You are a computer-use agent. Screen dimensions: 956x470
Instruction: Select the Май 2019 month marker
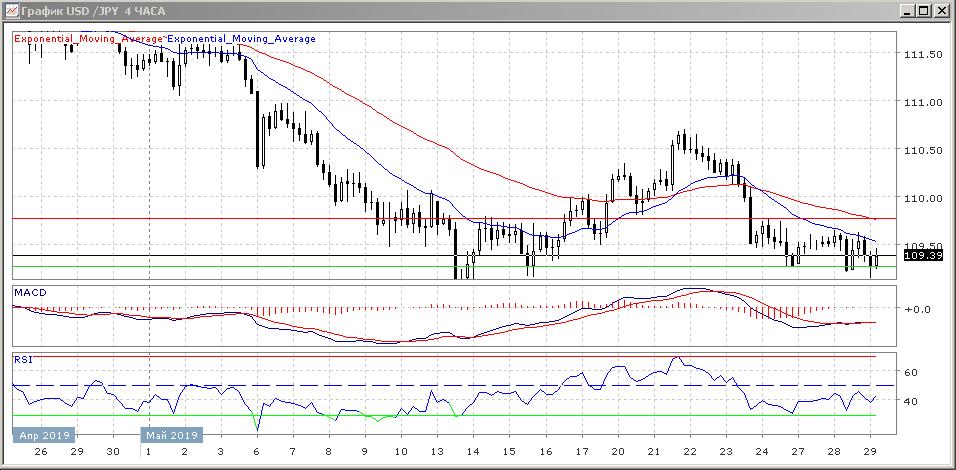click(x=171, y=436)
